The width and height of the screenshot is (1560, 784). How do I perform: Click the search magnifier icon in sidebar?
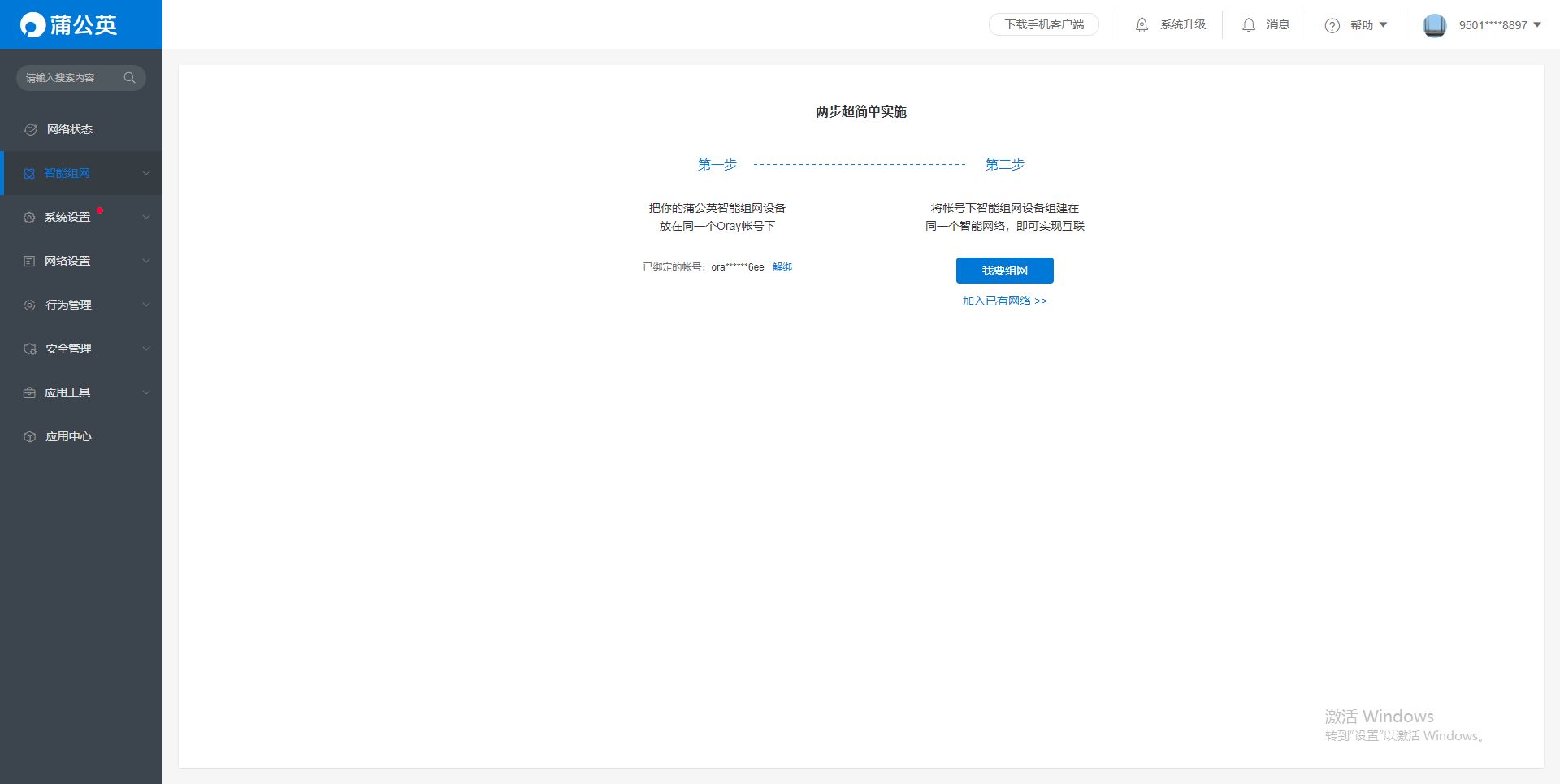[129, 78]
